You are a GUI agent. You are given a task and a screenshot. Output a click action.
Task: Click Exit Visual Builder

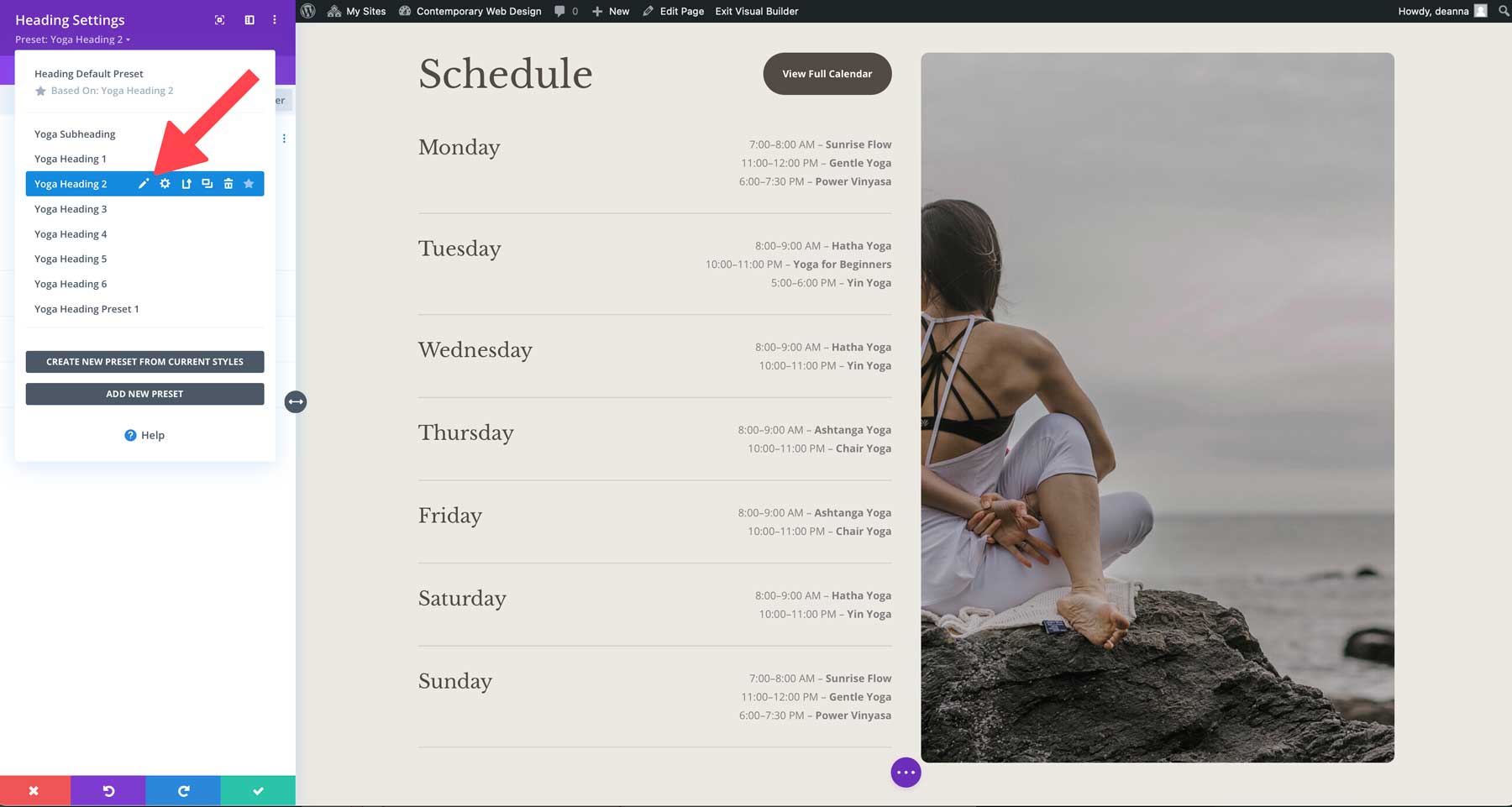tap(754, 11)
